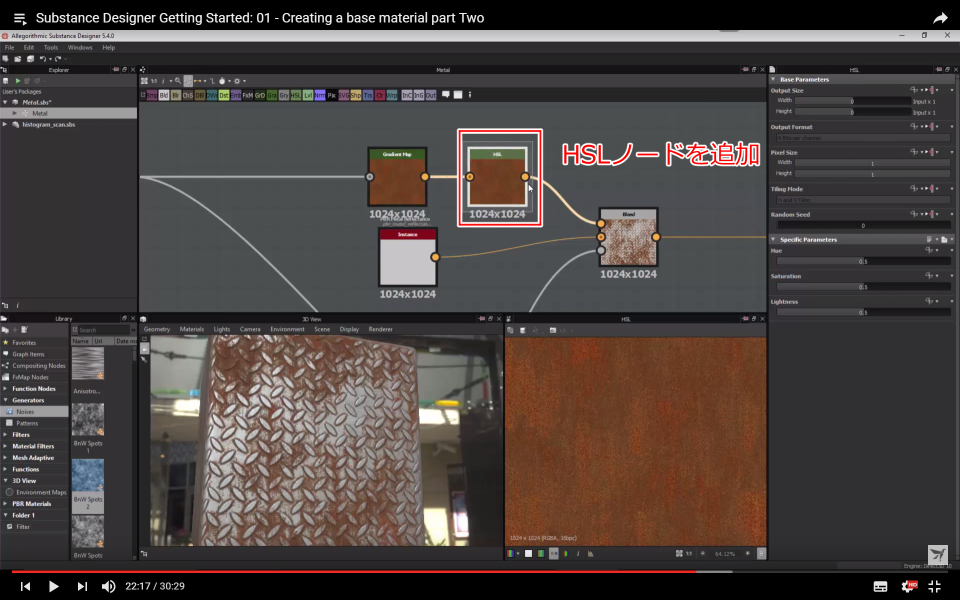Add a Shape node via Shp icon
Viewport: 960px width, 600px height.
tap(356, 96)
